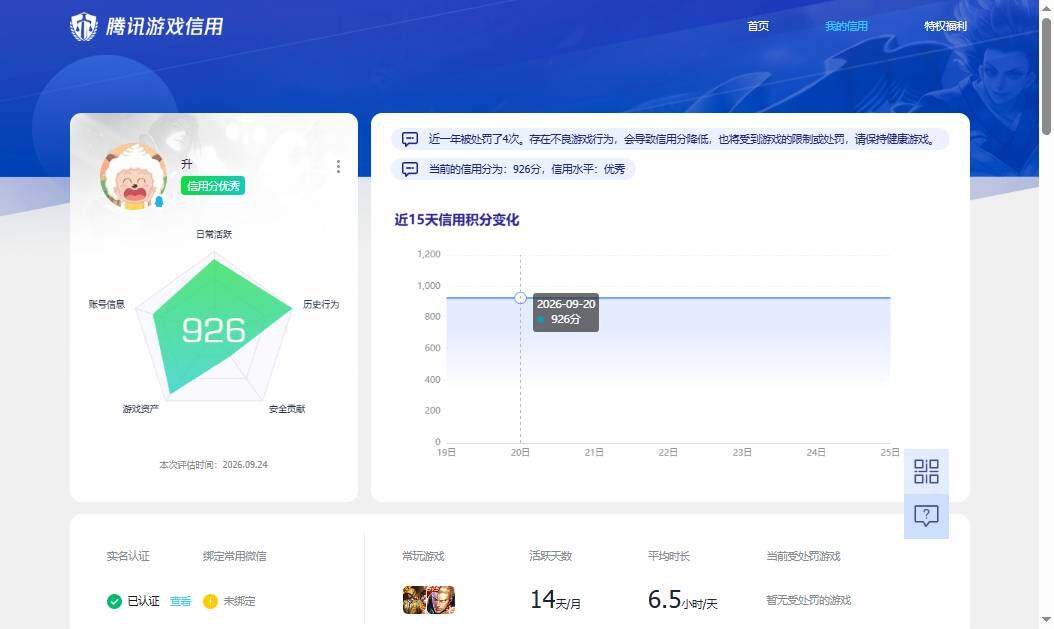Open the three-dot menu on profile card
Screen dimensions: 1054x629
338,166
